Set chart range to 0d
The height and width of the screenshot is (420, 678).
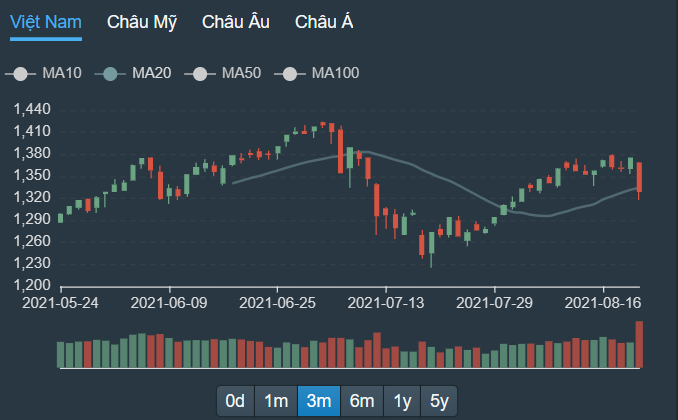tap(236, 401)
